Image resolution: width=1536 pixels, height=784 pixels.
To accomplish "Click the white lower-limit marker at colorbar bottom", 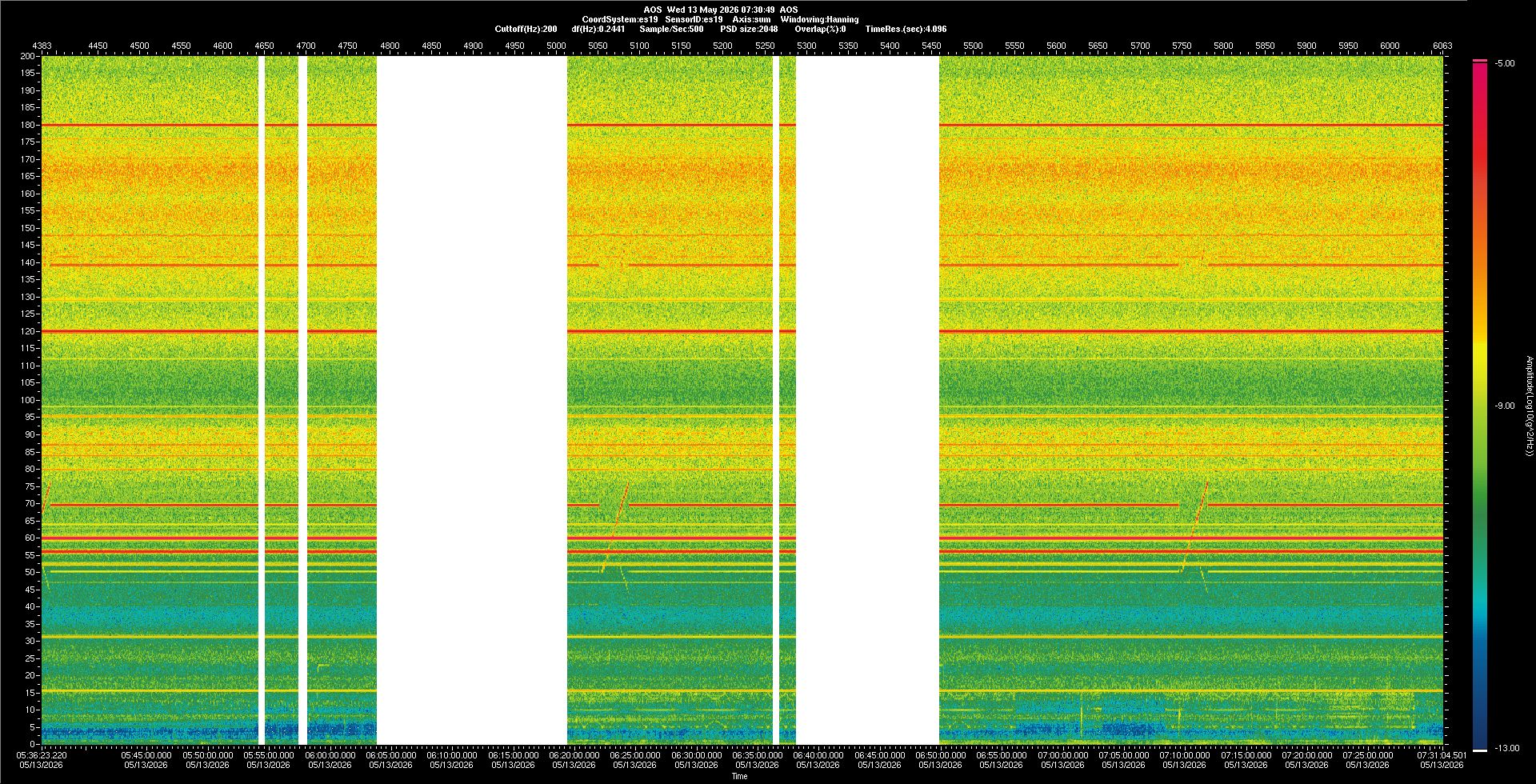I will click(1480, 750).
